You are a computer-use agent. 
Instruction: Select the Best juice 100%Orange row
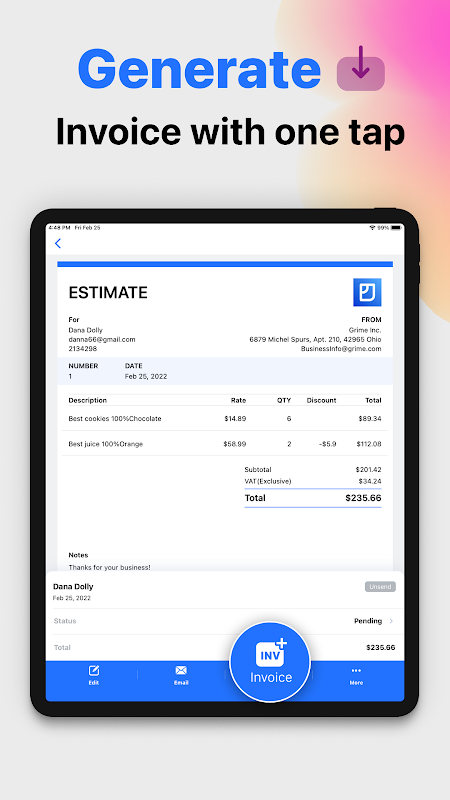(x=224, y=444)
